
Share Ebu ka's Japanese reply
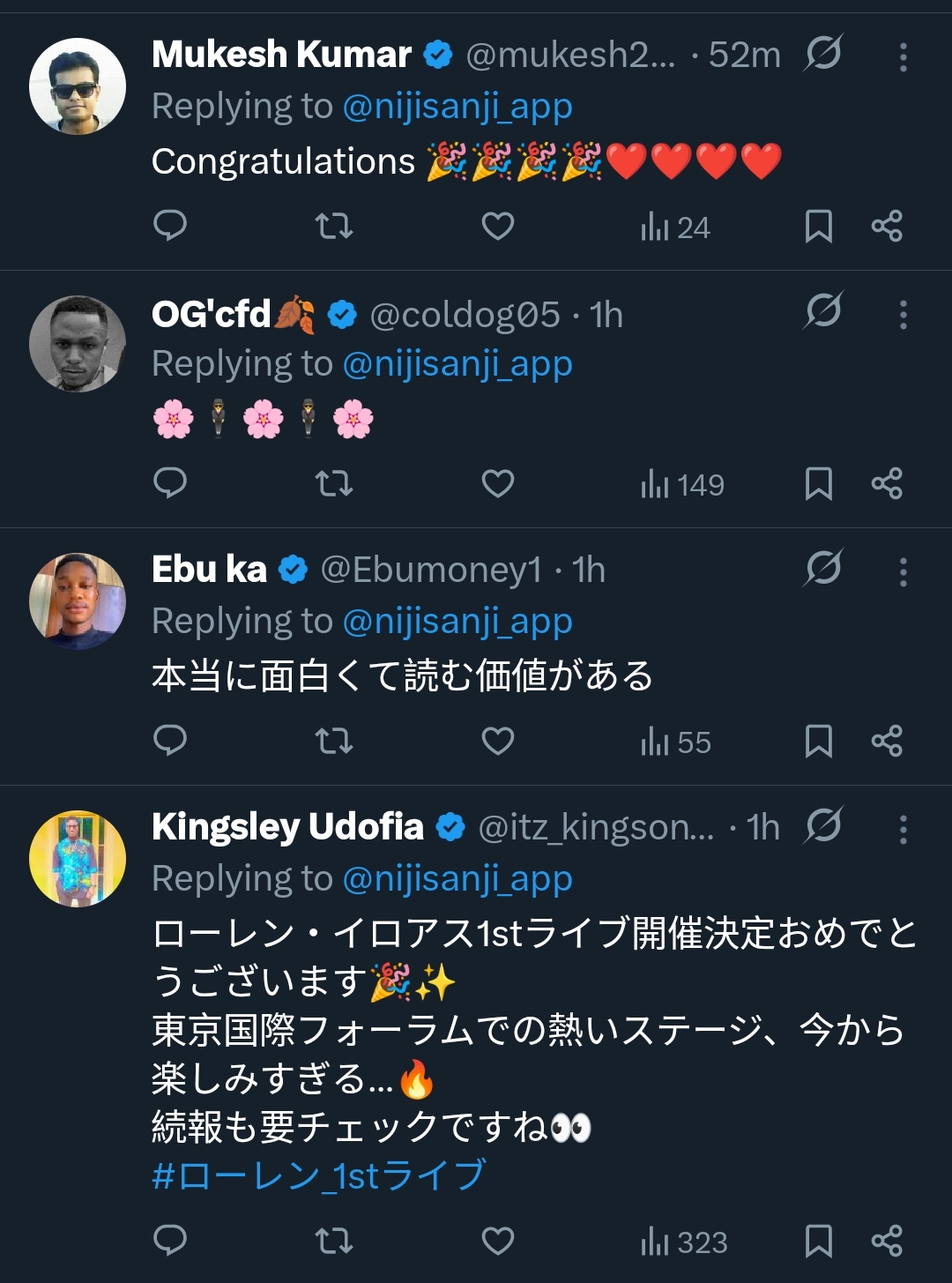[887, 742]
